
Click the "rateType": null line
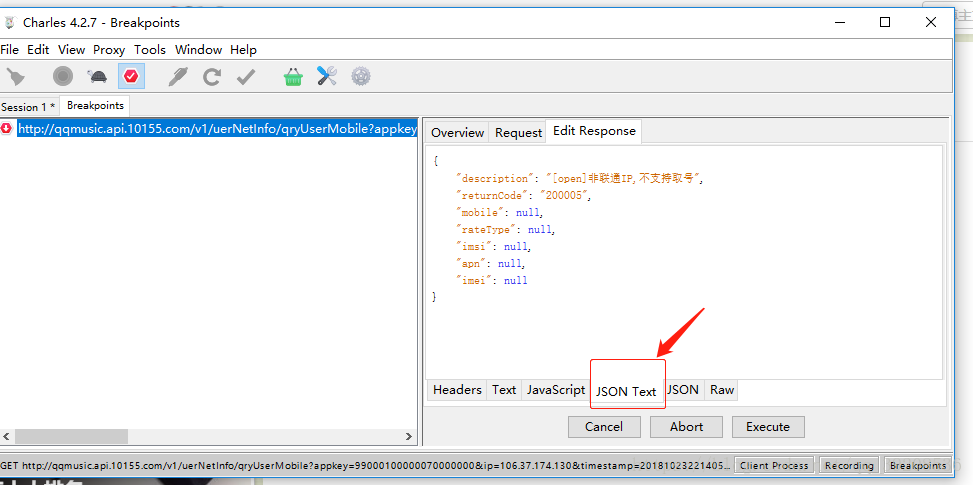point(504,229)
